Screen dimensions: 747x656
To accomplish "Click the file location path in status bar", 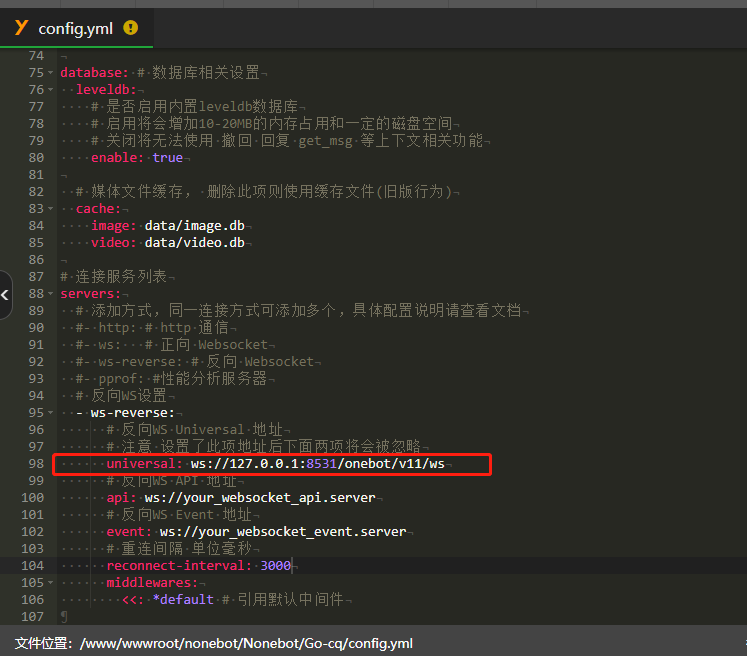I will click(246, 644).
